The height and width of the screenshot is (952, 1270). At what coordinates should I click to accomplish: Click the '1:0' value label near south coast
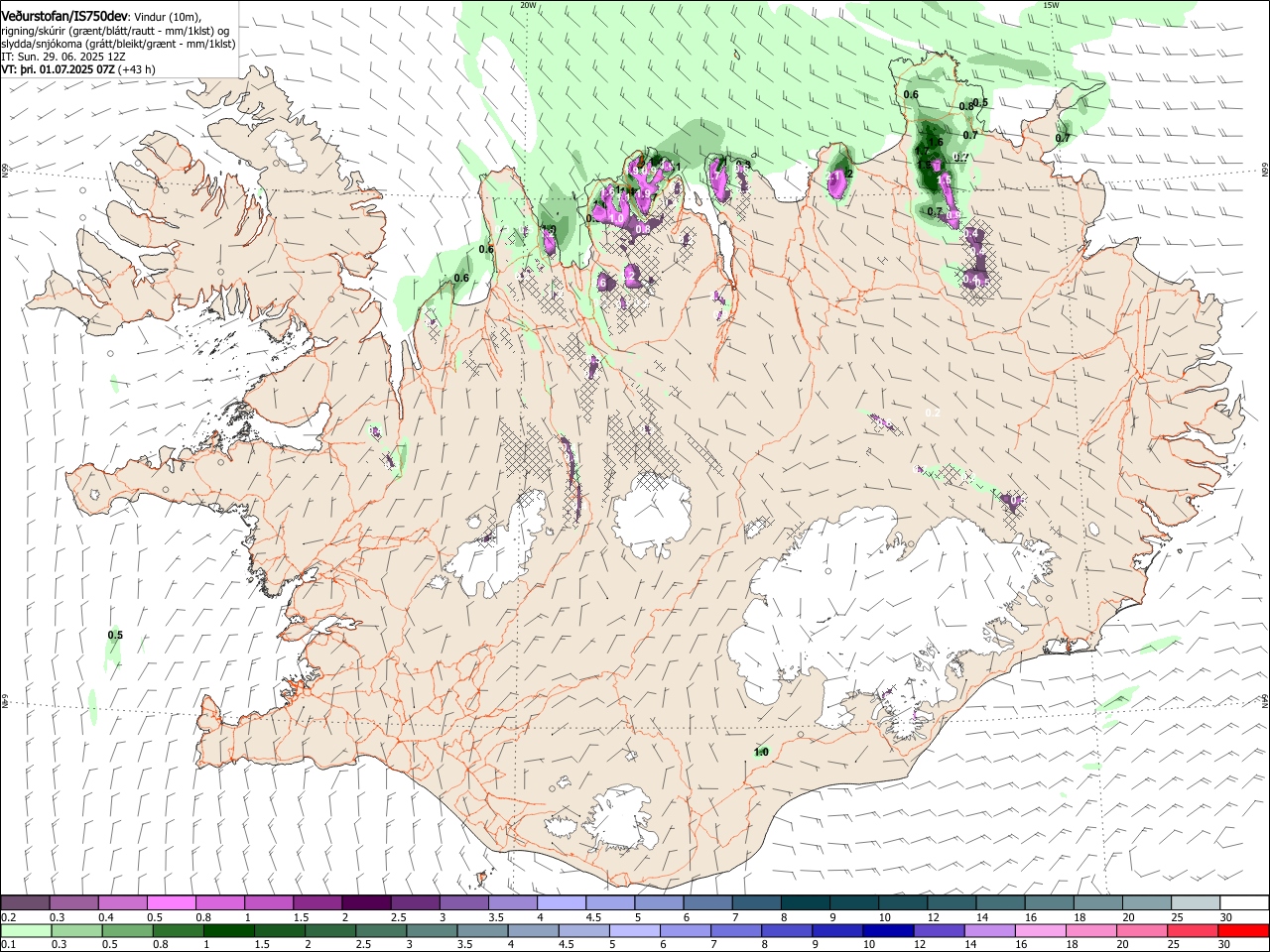tap(761, 752)
